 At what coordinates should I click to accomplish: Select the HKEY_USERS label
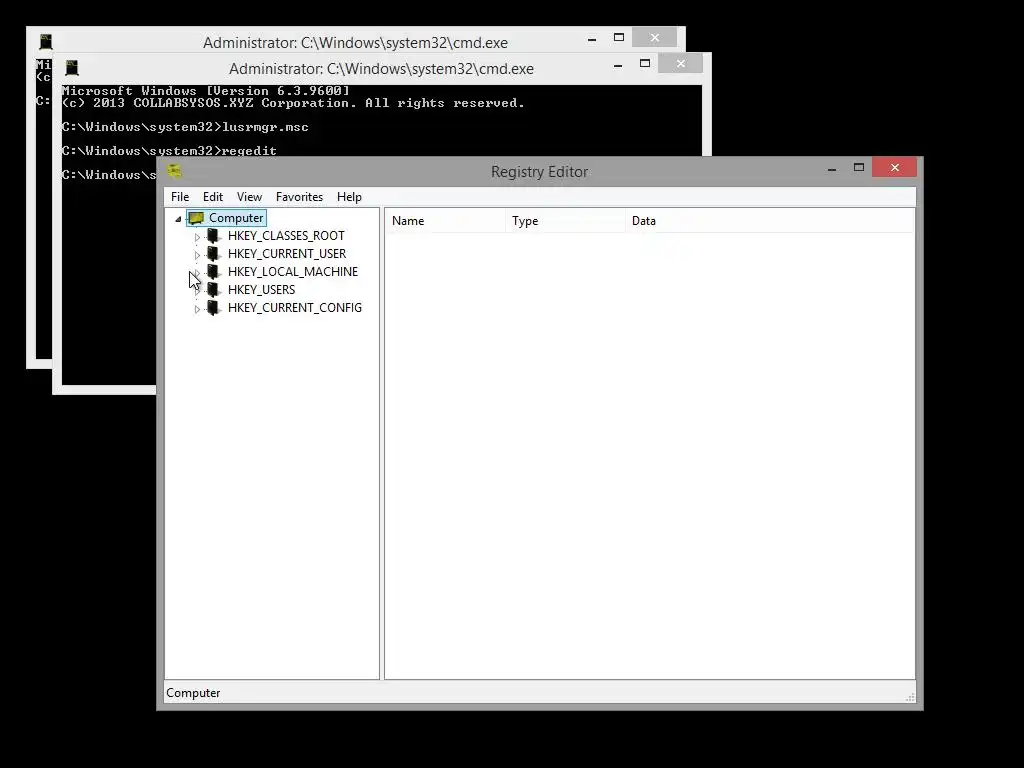(x=261, y=289)
